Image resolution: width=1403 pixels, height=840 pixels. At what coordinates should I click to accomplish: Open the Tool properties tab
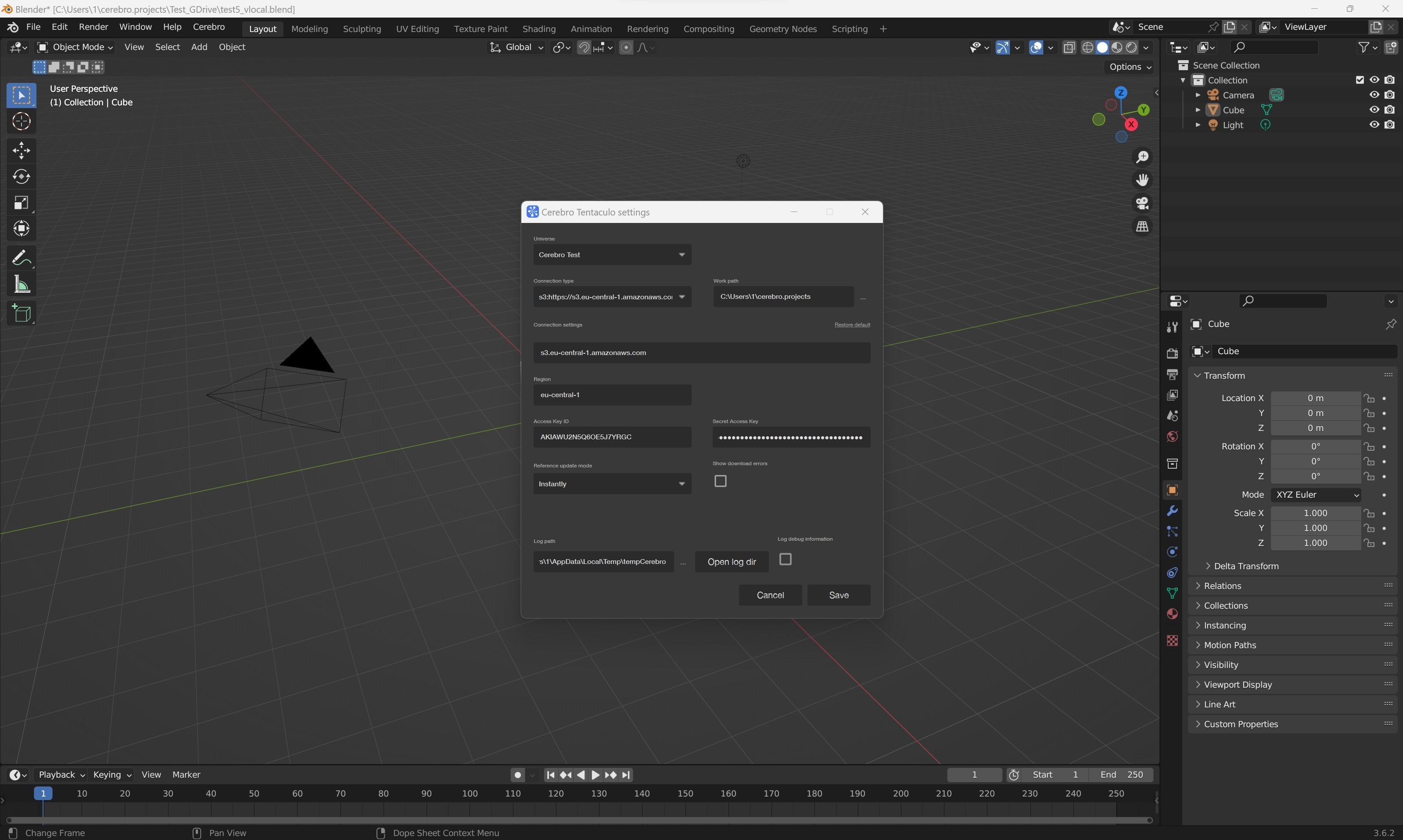coord(1172,327)
